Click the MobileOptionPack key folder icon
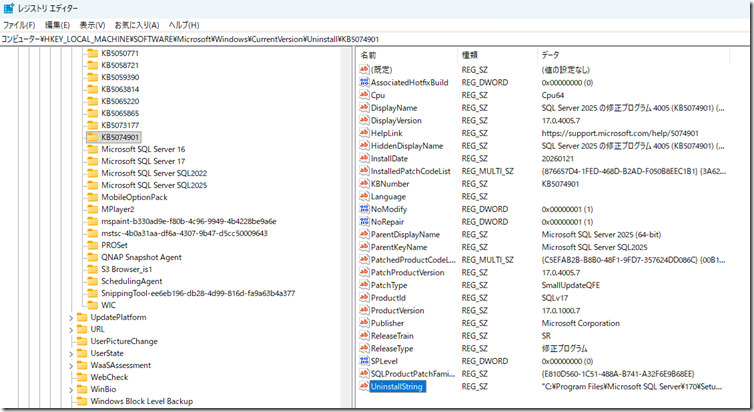 [x=92, y=197]
